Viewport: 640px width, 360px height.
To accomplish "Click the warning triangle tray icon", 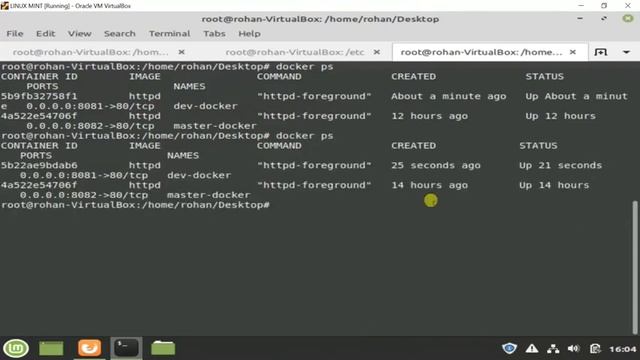I will pos(531,349).
